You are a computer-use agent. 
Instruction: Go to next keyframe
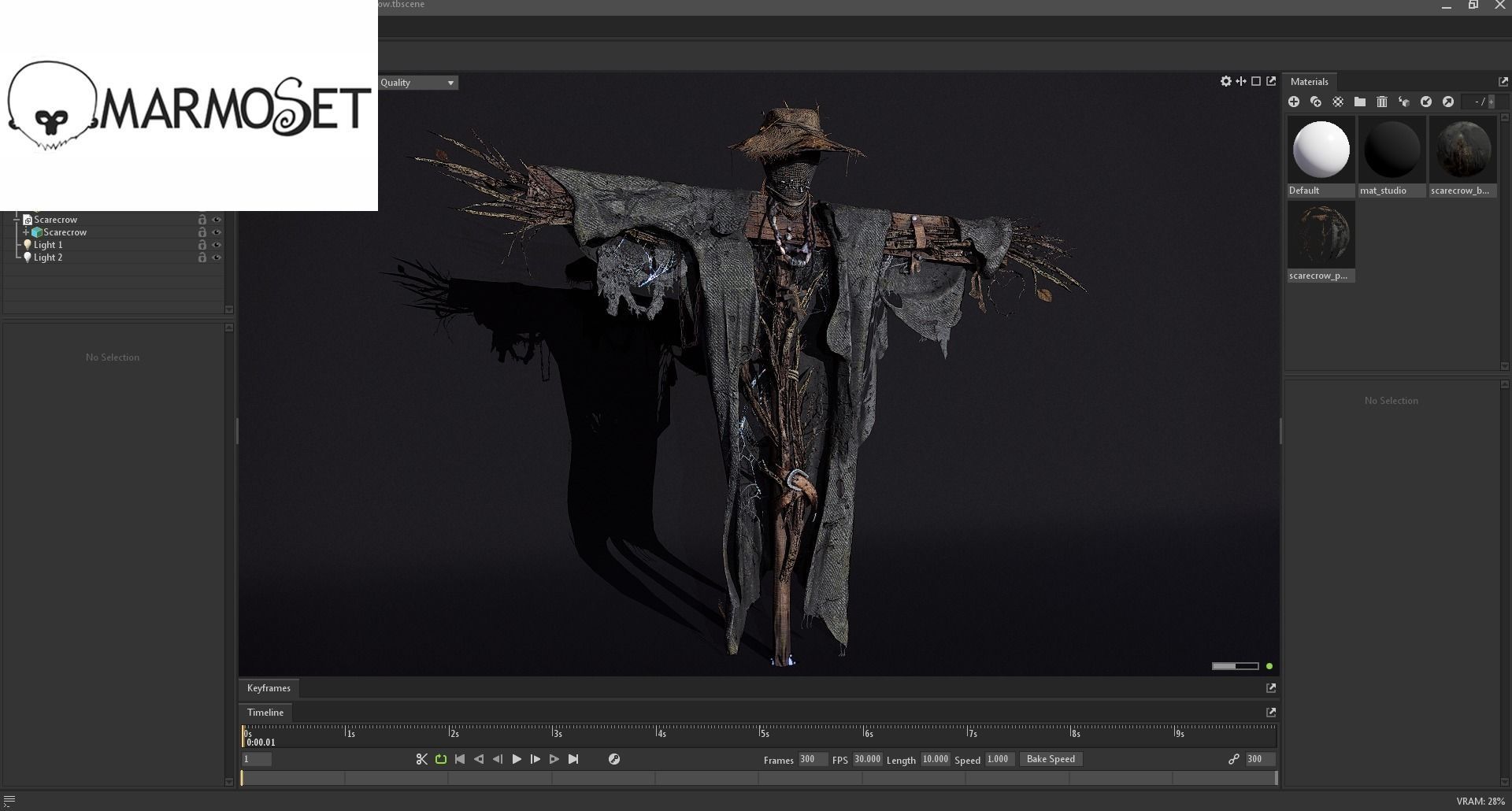(554, 759)
